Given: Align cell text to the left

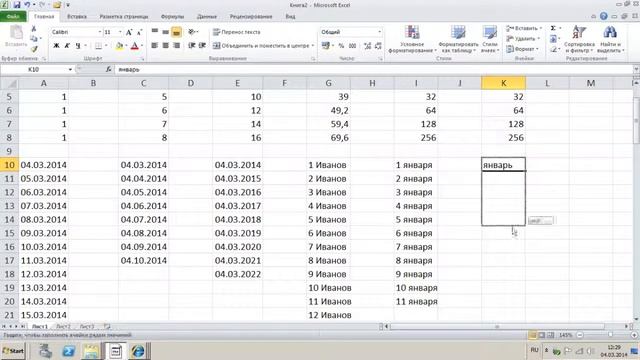Looking at the screenshot, I should [155, 45].
